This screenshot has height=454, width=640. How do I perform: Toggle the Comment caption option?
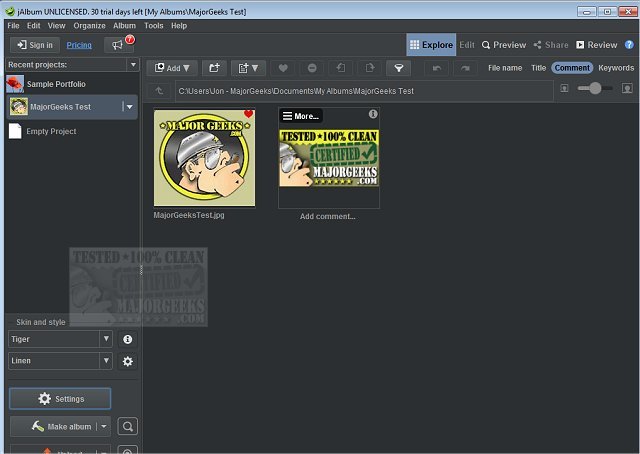click(571, 68)
